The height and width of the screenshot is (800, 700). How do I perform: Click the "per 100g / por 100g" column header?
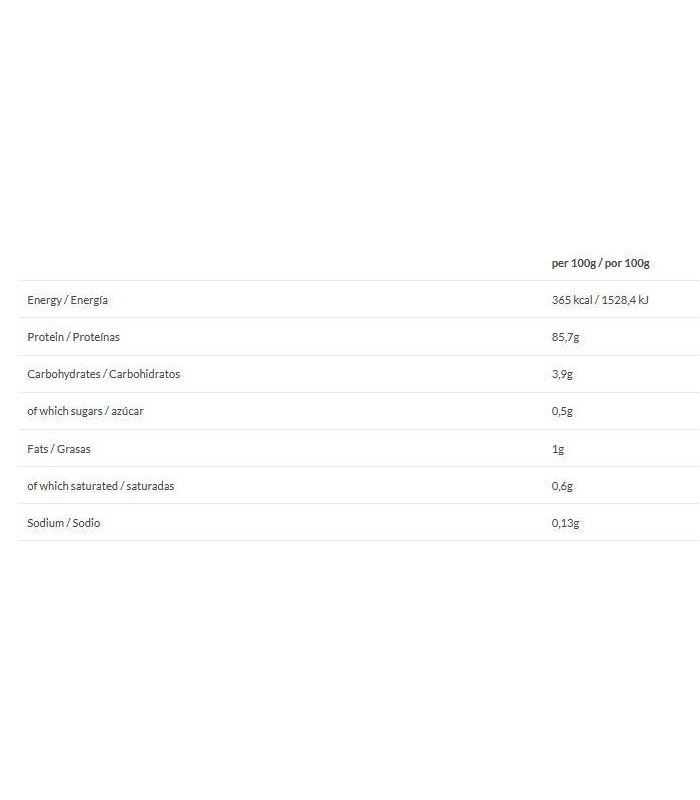600,263
